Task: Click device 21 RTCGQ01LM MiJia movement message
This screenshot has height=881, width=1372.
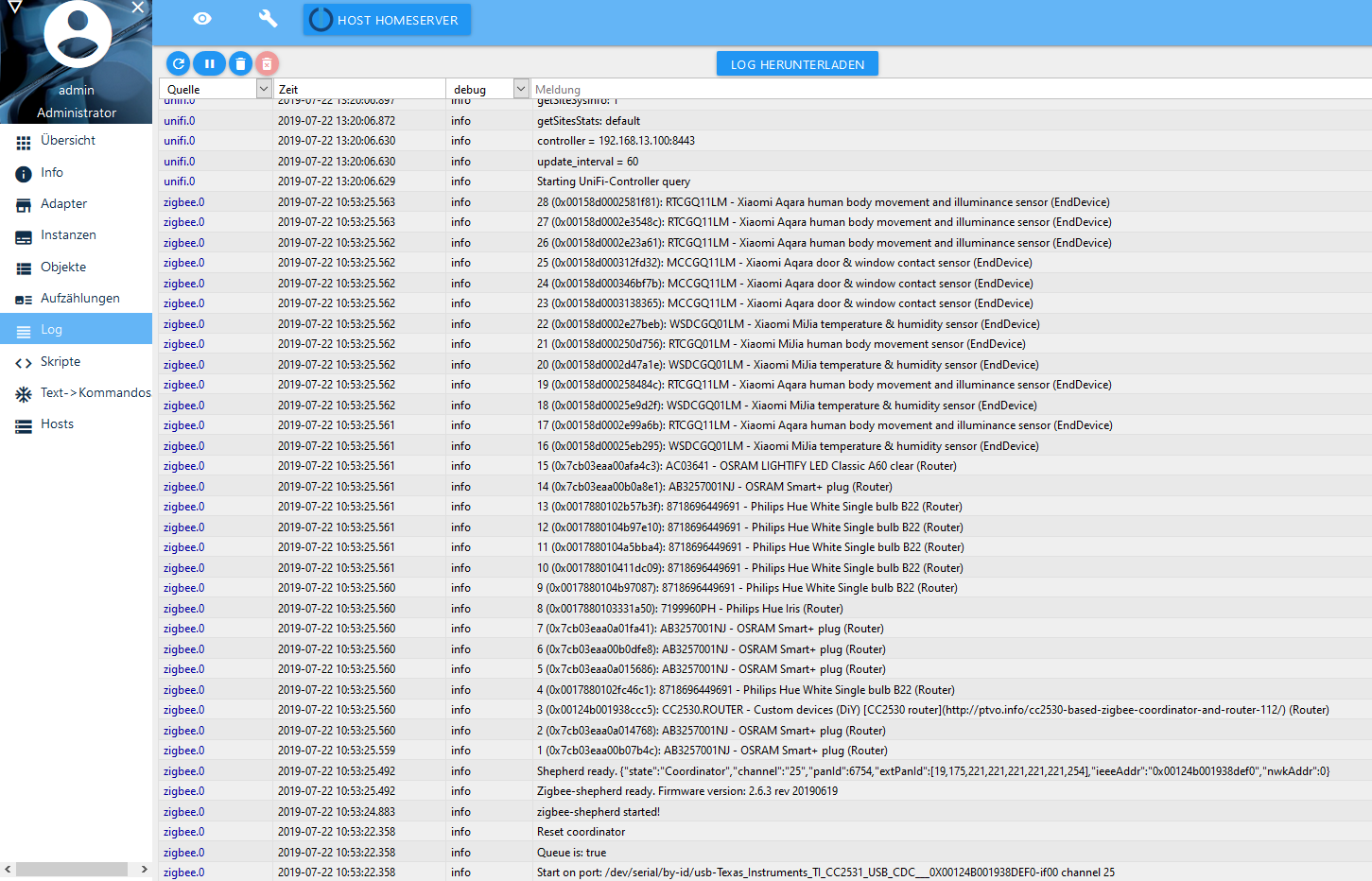Action: [x=781, y=344]
